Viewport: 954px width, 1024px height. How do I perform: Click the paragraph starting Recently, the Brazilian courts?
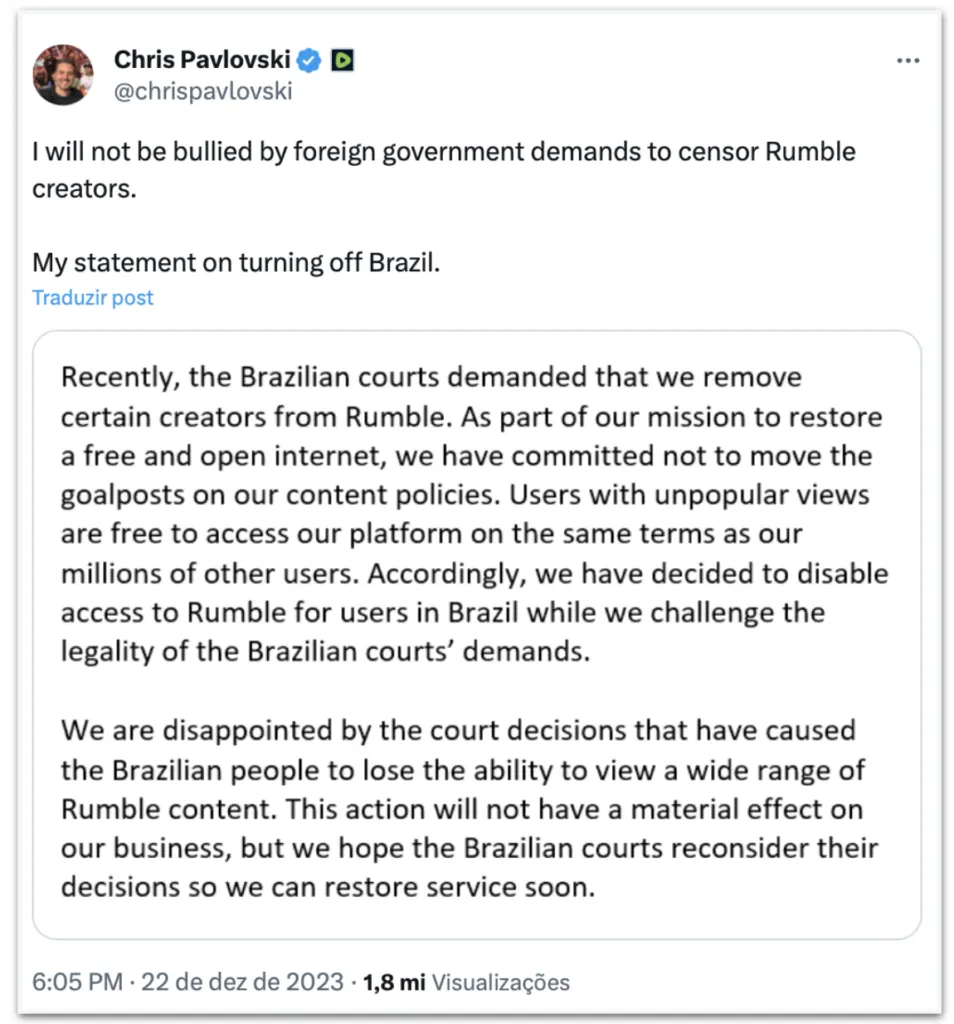[475, 514]
